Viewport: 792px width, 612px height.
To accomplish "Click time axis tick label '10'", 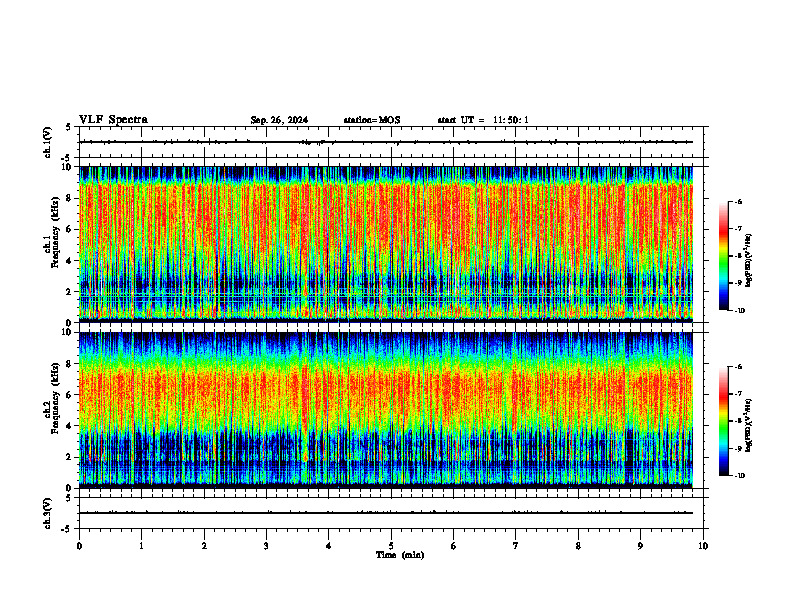I will point(703,546).
